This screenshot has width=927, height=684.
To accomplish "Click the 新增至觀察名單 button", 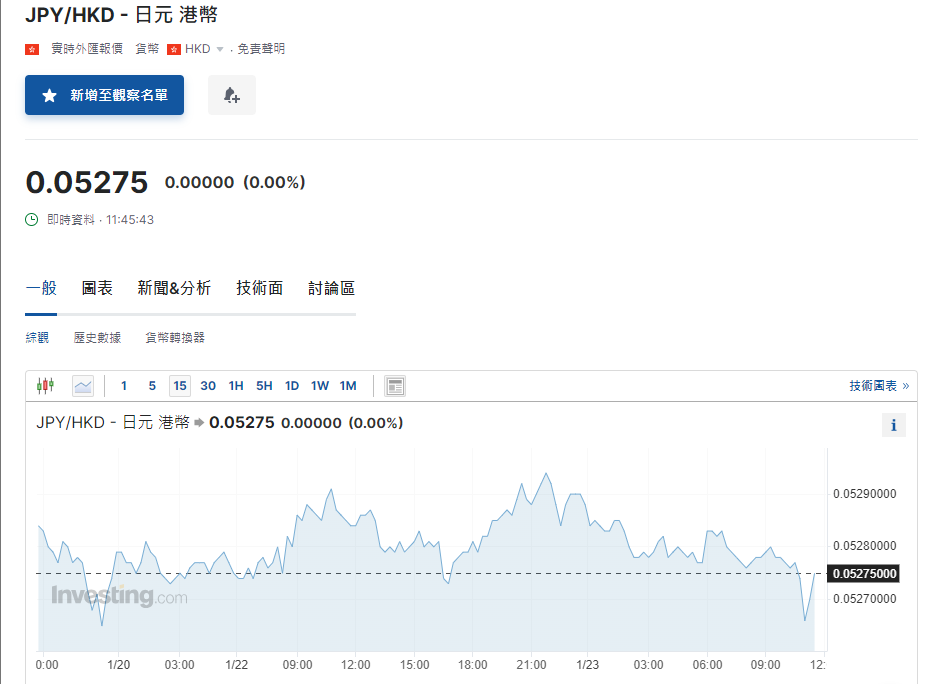I will click(x=104, y=95).
